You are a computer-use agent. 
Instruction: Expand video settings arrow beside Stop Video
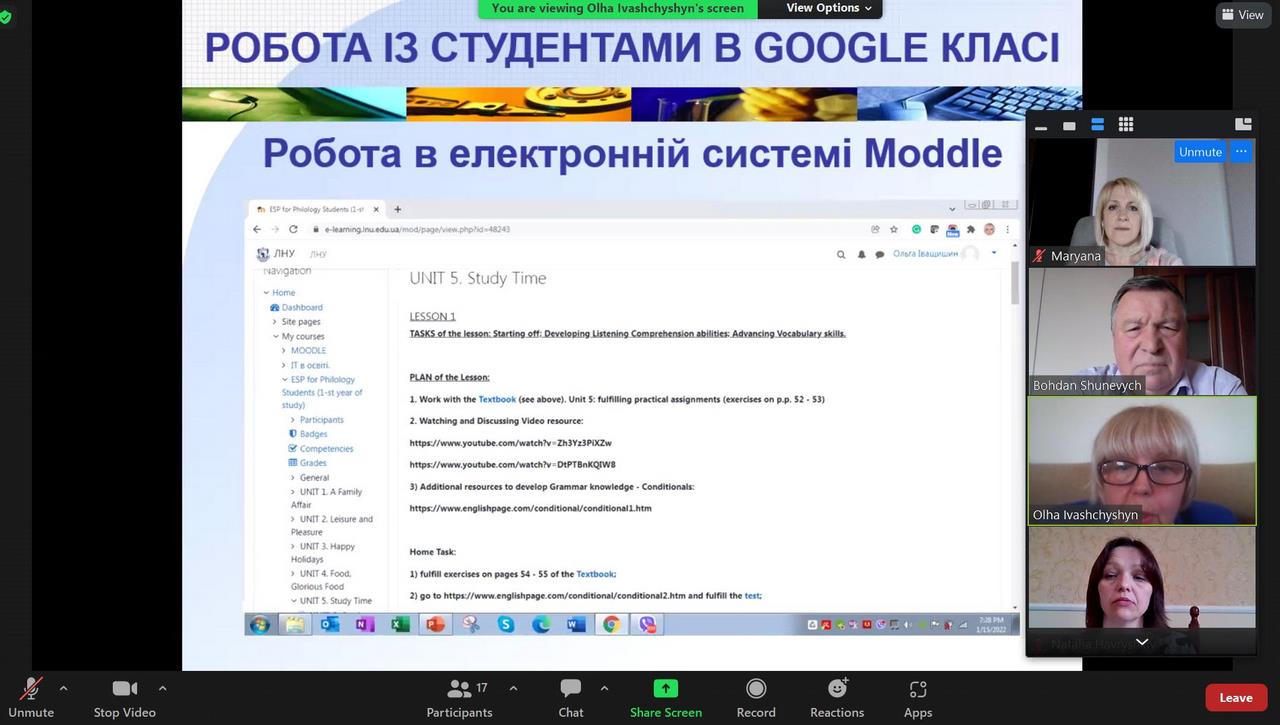tap(162, 688)
